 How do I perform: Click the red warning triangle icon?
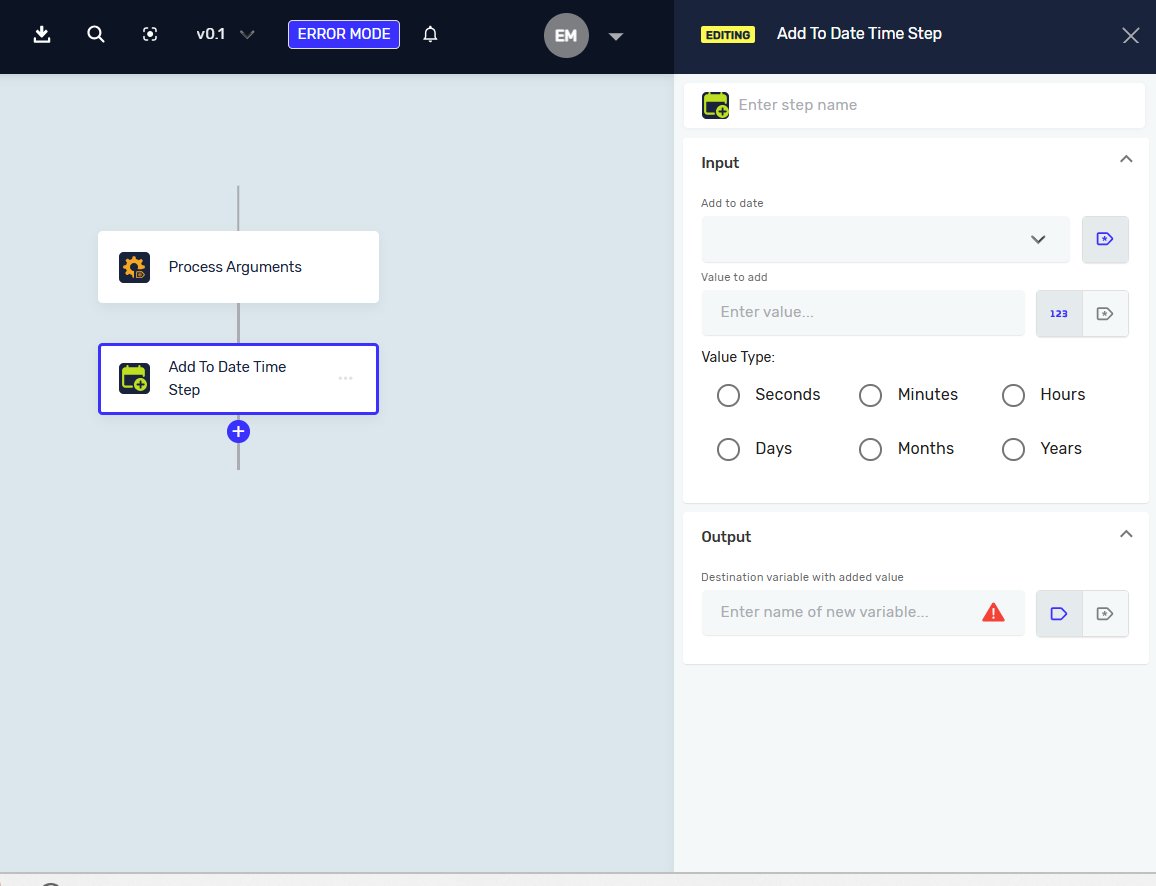[993, 613]
